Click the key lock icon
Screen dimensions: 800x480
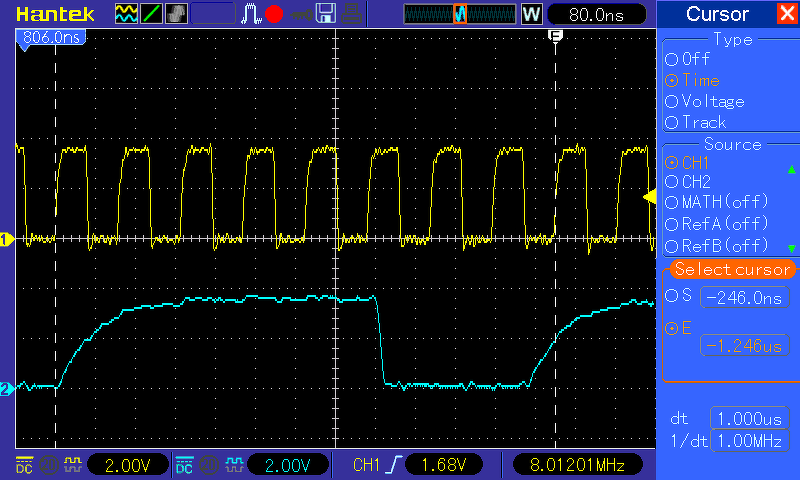click(x=301, y=14)
